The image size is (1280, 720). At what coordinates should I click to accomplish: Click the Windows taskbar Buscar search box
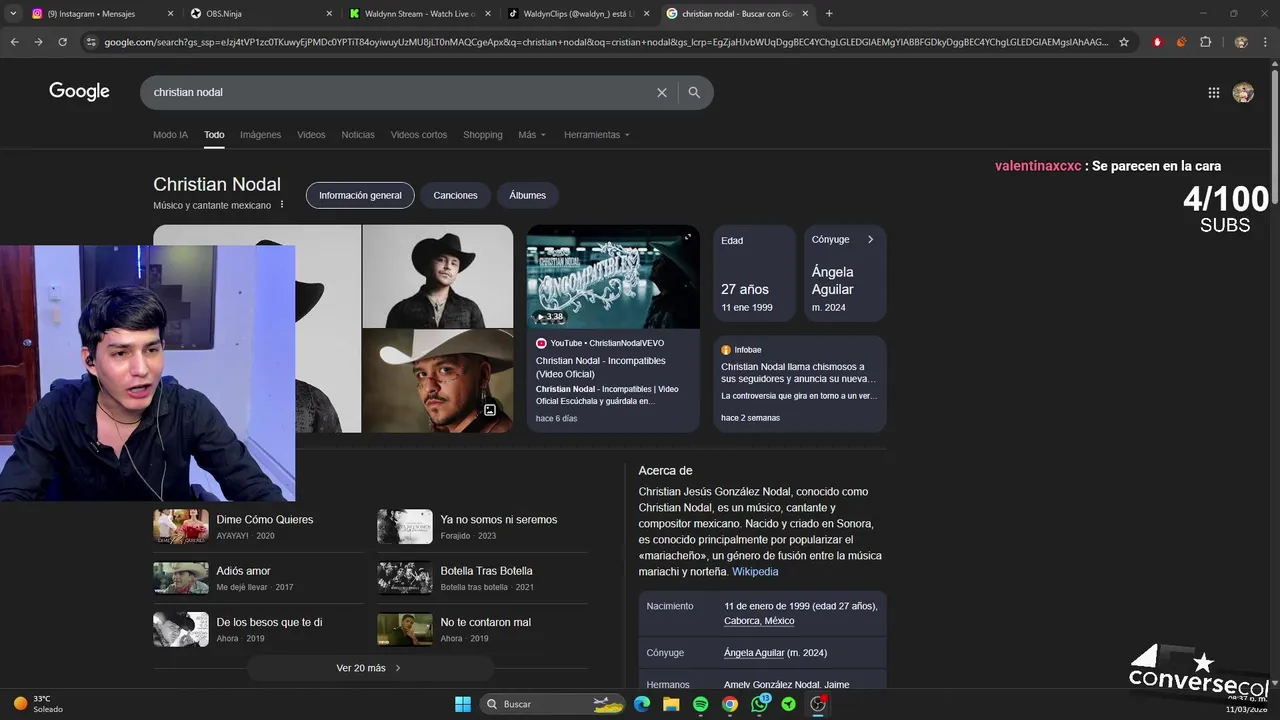(x=551, y=704)
